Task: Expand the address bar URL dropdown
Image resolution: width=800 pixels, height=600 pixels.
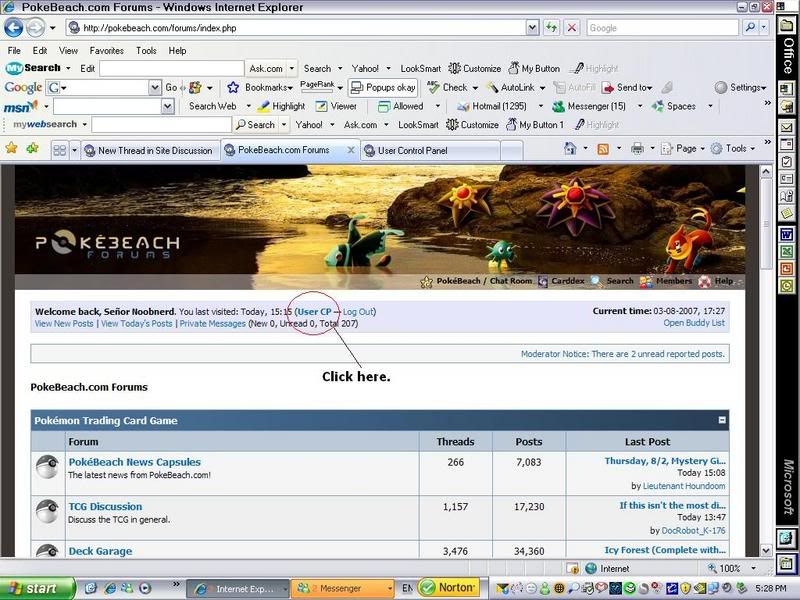Action: pos(532,28)
